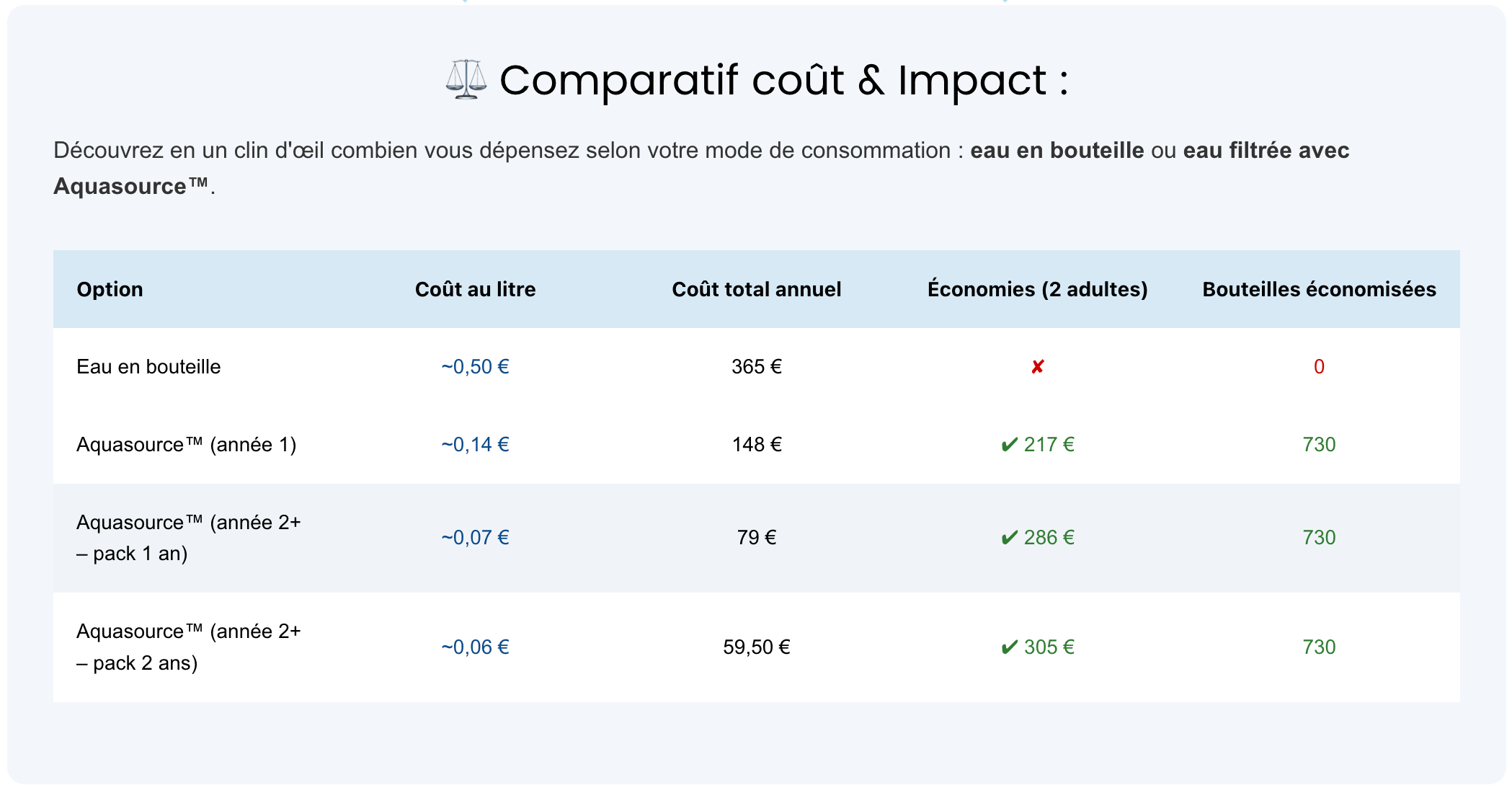Click the red 0 bottles saved value
This screenshot has width=1512, height=793.
tap(1319, 367)
